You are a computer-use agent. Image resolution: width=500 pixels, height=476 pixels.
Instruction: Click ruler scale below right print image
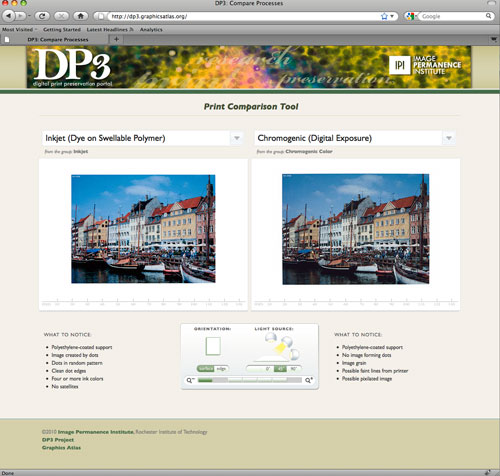point(356,302)
